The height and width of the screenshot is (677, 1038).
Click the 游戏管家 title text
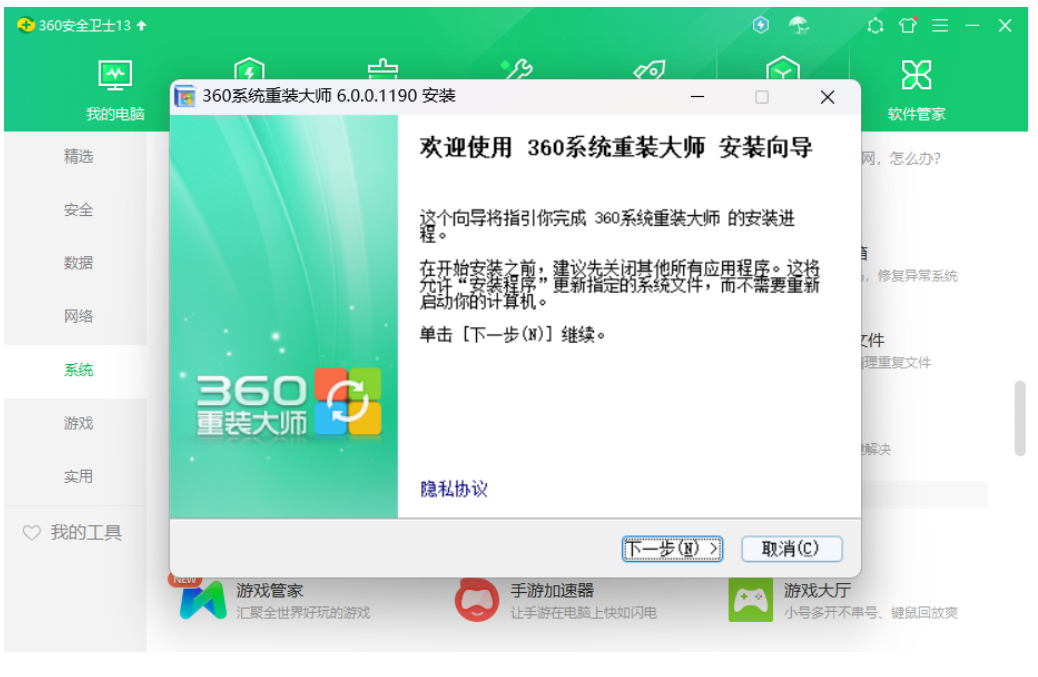point(269,590)
